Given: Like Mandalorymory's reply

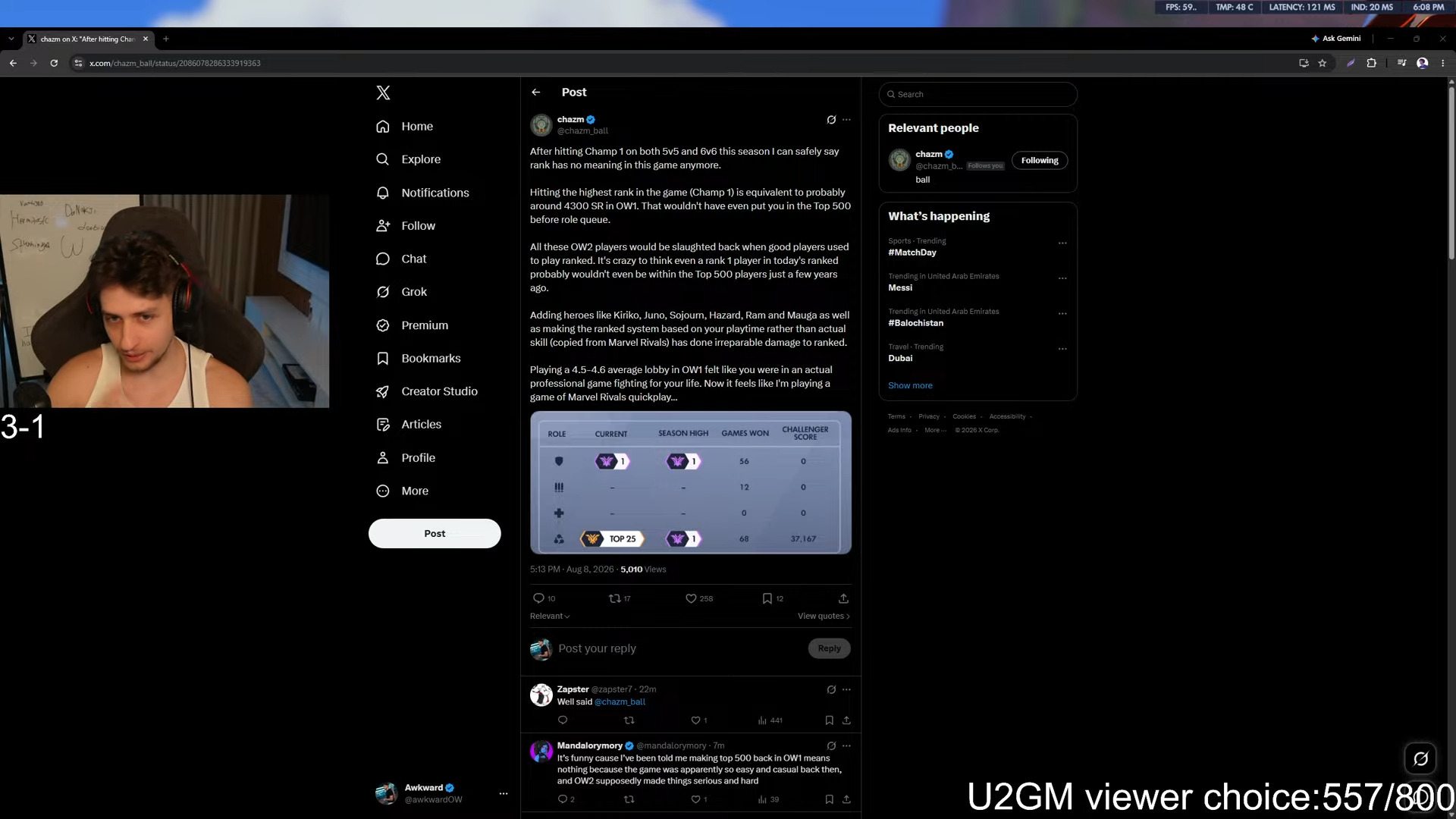Looking at the screenshot, I should [695, 799].
